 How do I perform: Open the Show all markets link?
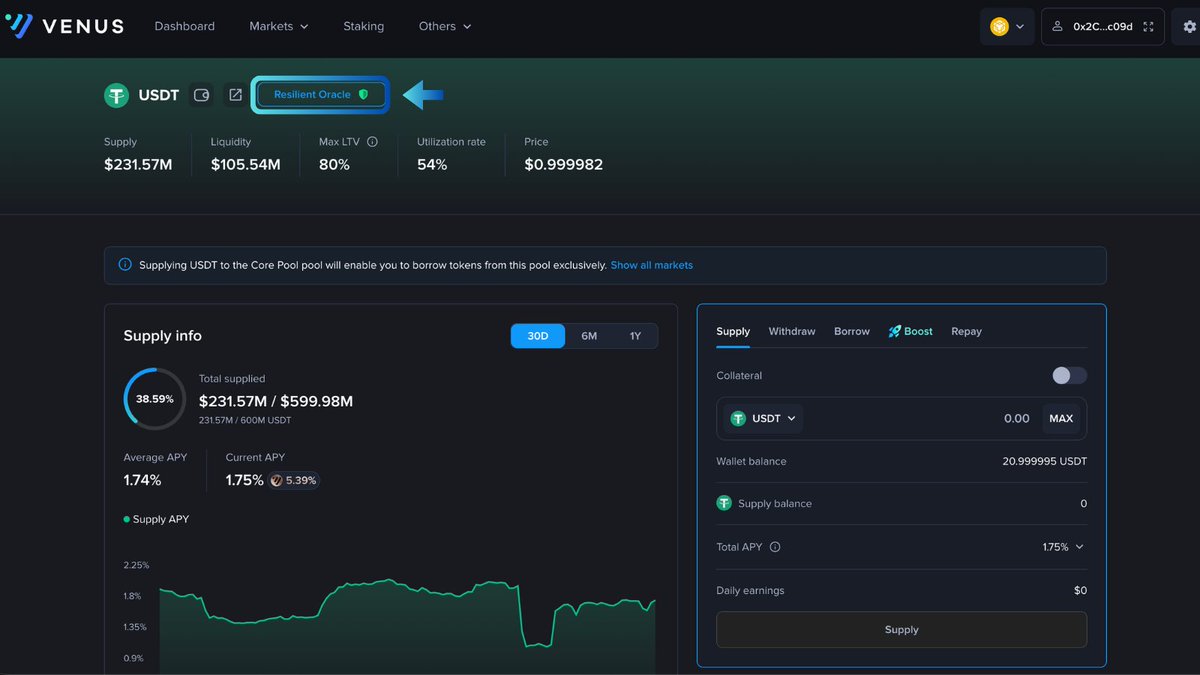point(651,265)
